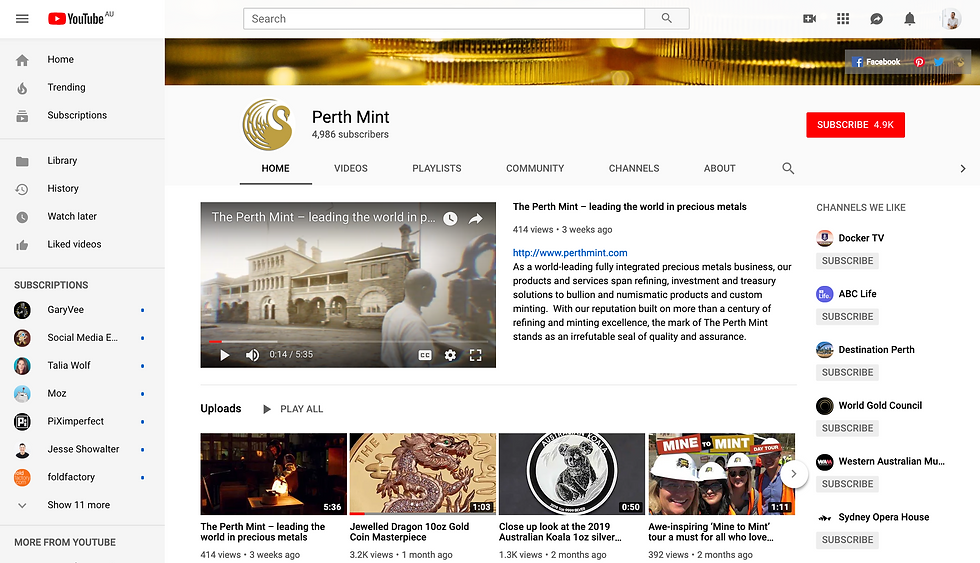Subscribe to Perth Mint channel
This screenshot has width=980, height=563.
click(x=855, y=125)
